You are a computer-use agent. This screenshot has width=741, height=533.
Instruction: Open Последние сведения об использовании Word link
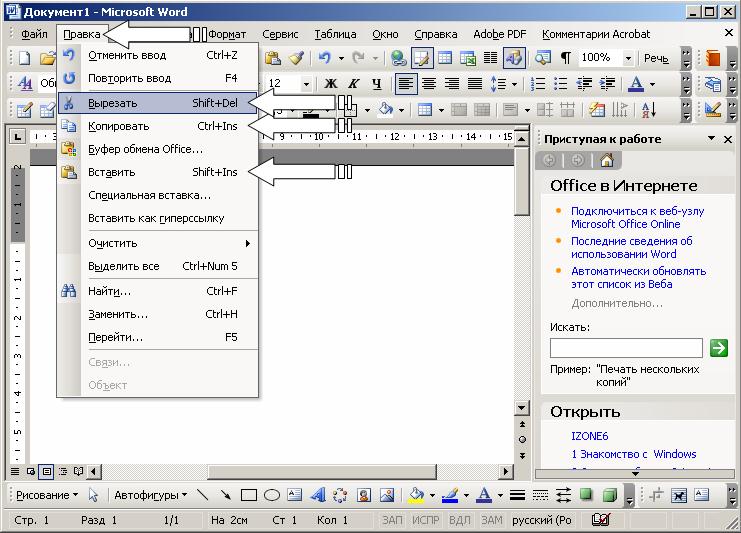pyautogui.click(x=631, y=248)
